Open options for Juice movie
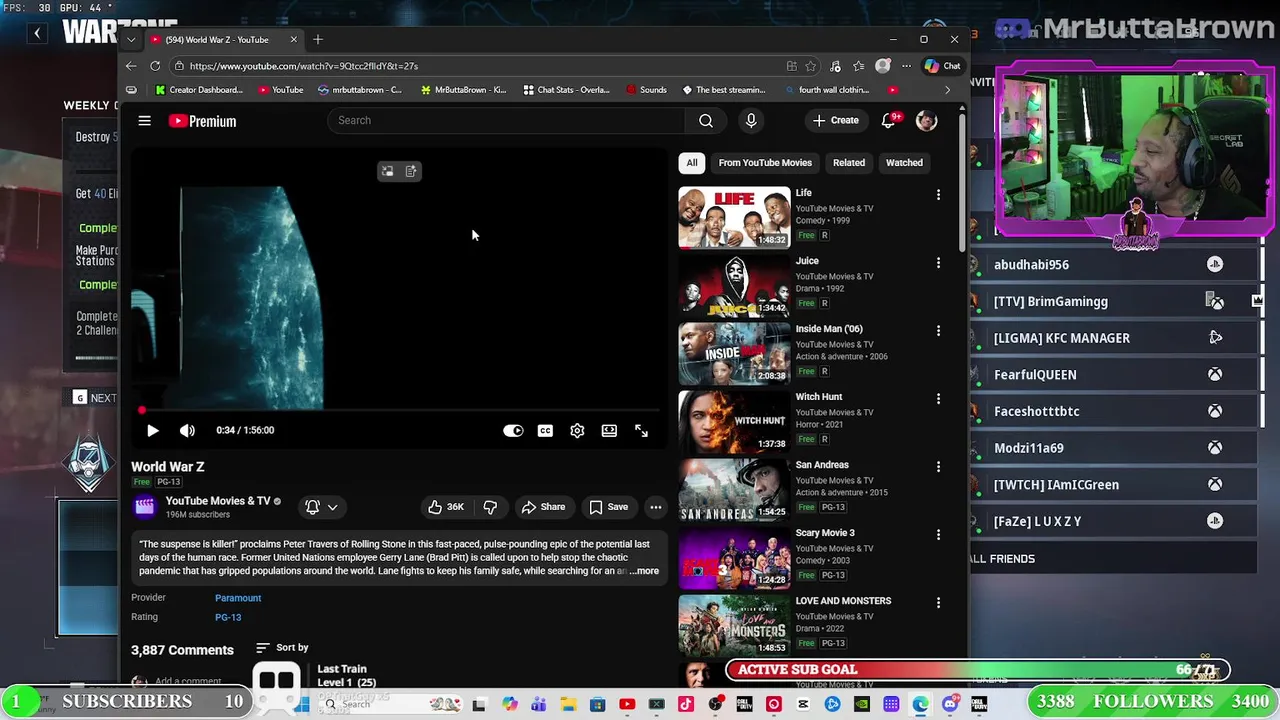This screenshot has height=720, width=1280. click(938, 263)
